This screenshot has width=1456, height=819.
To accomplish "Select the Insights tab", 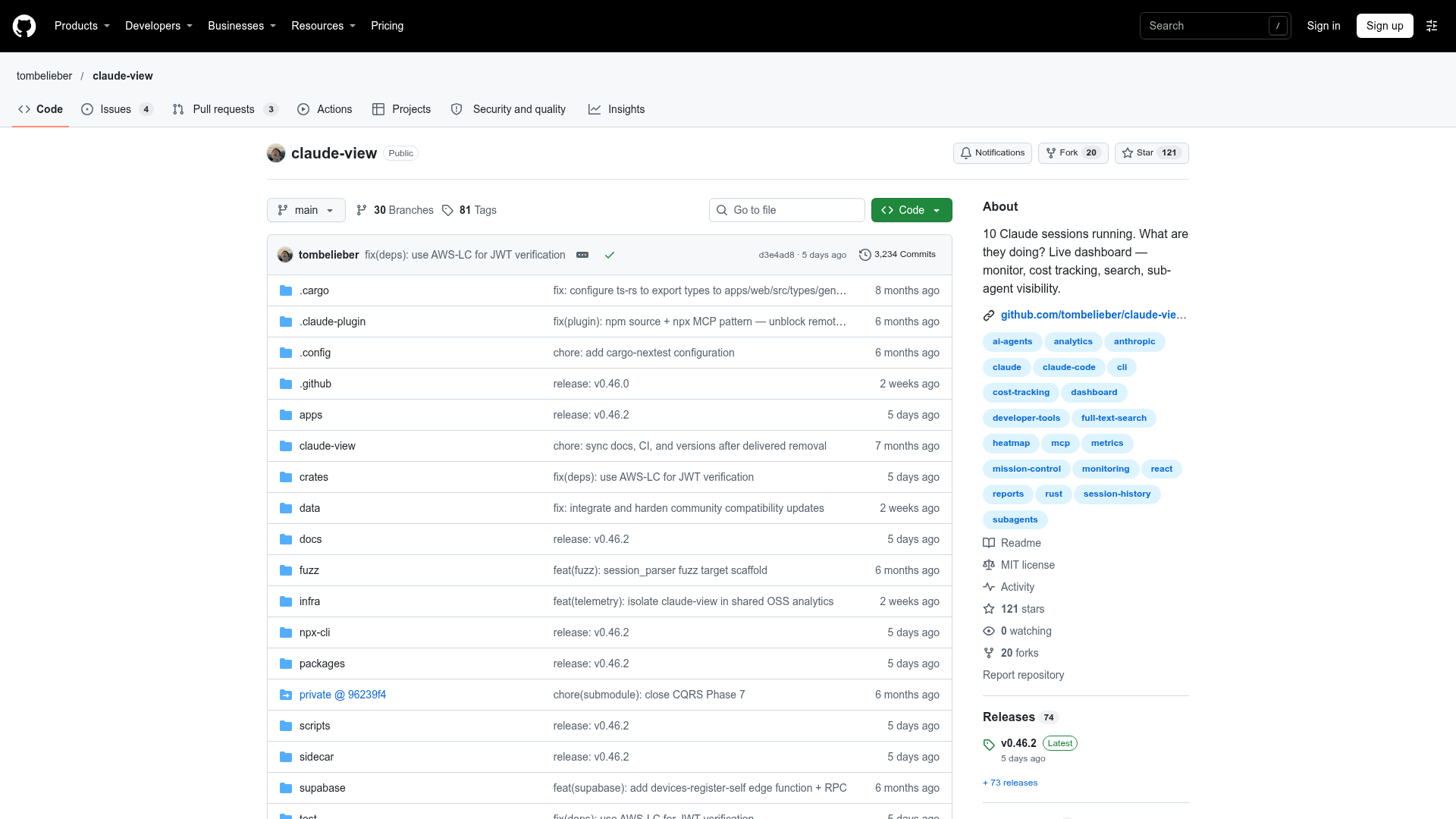I will click(617, 109).
